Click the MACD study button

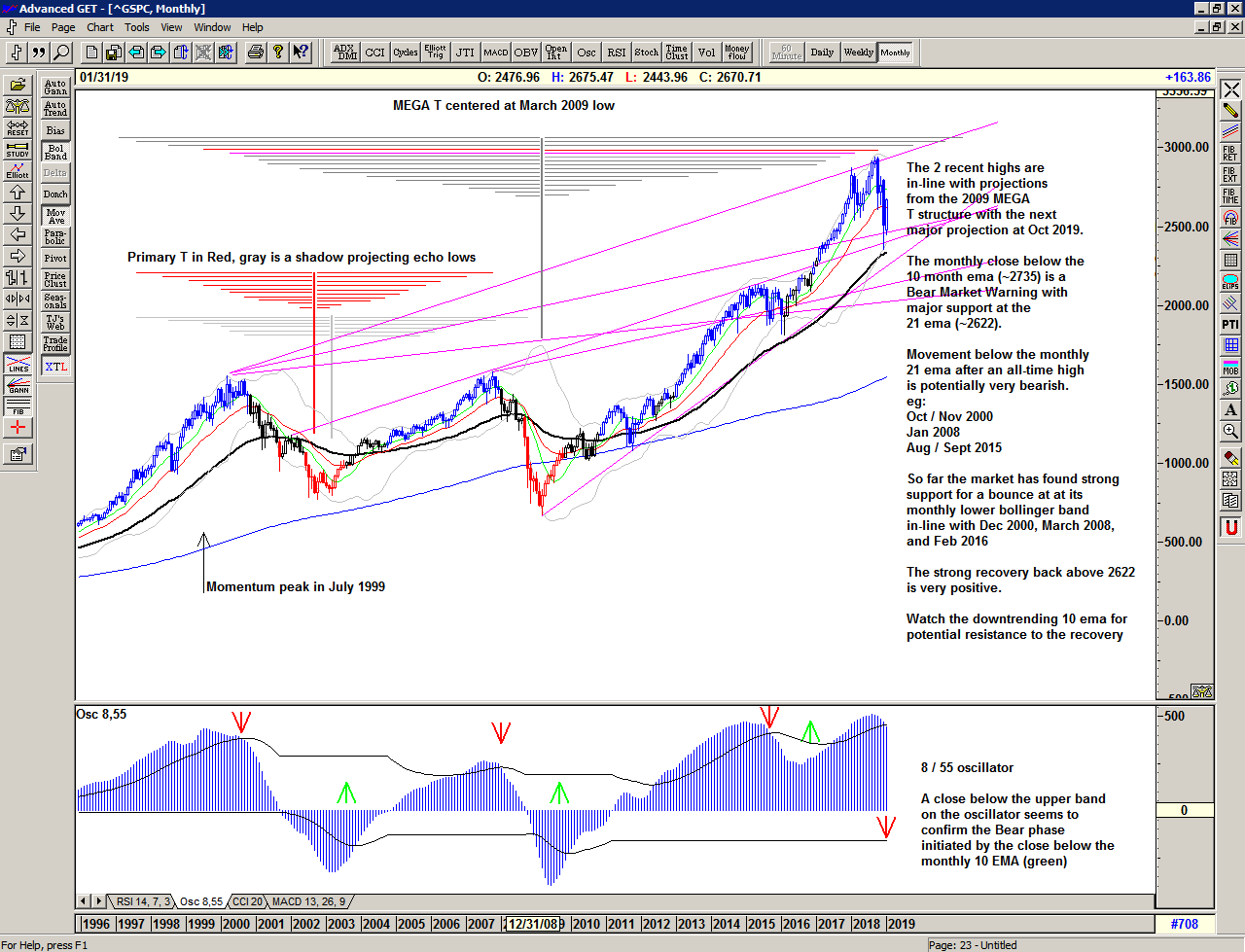[496, 53]
